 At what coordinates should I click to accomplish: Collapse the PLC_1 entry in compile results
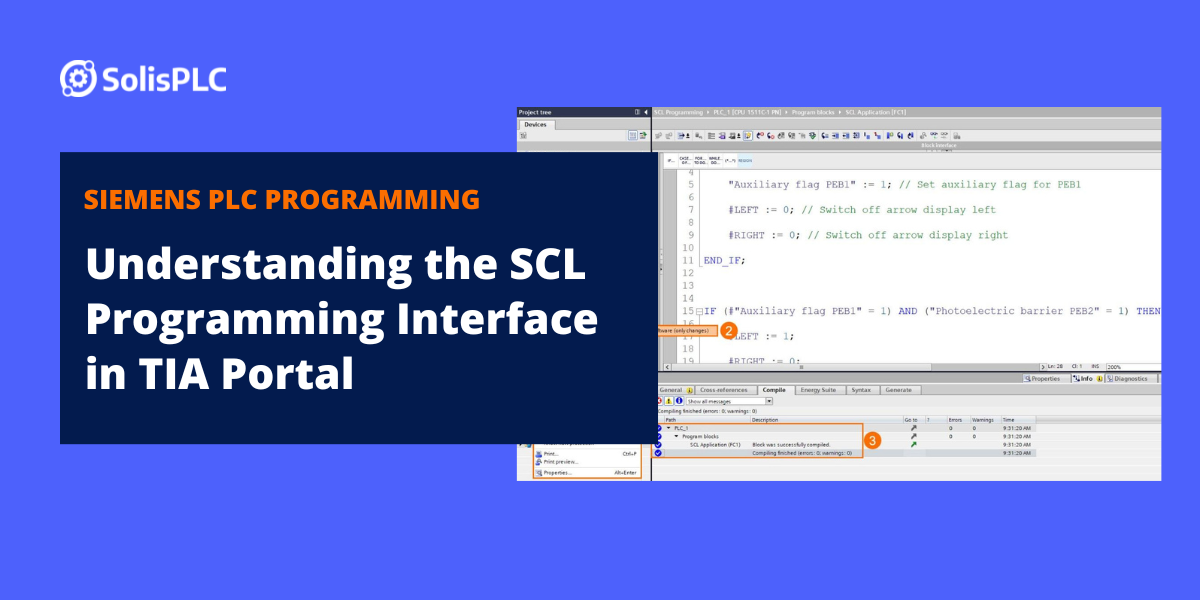click(x=670, y=427)
